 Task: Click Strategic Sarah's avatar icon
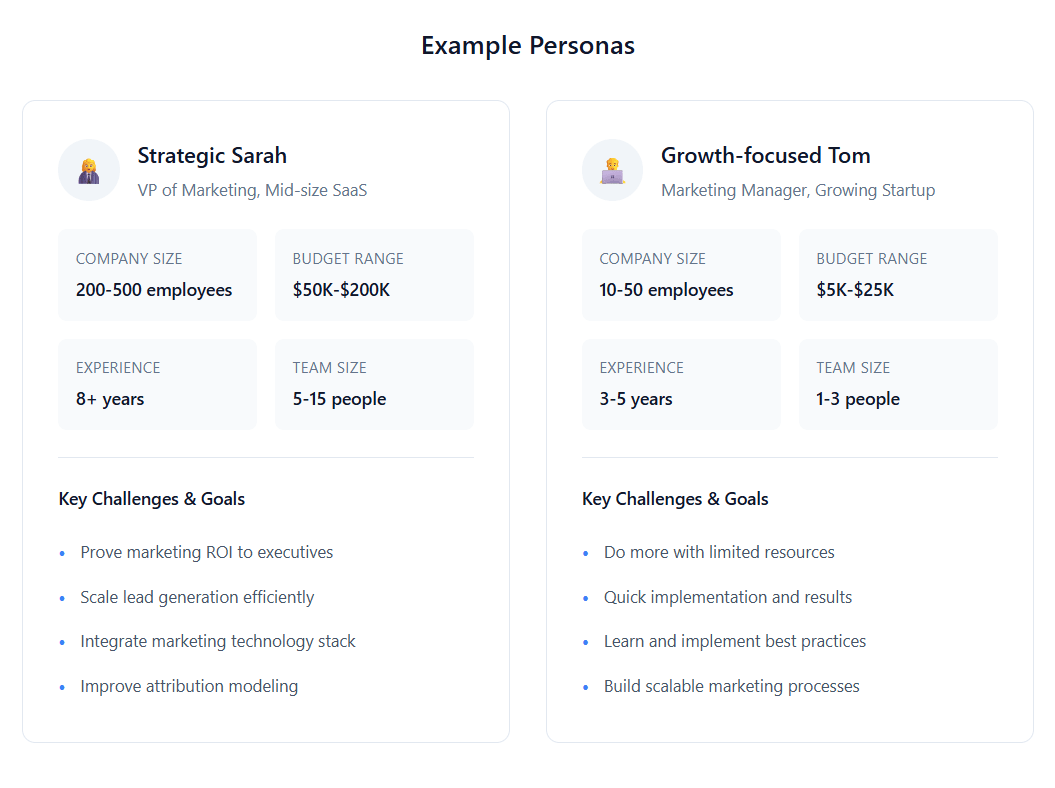[x=89, y=170]
